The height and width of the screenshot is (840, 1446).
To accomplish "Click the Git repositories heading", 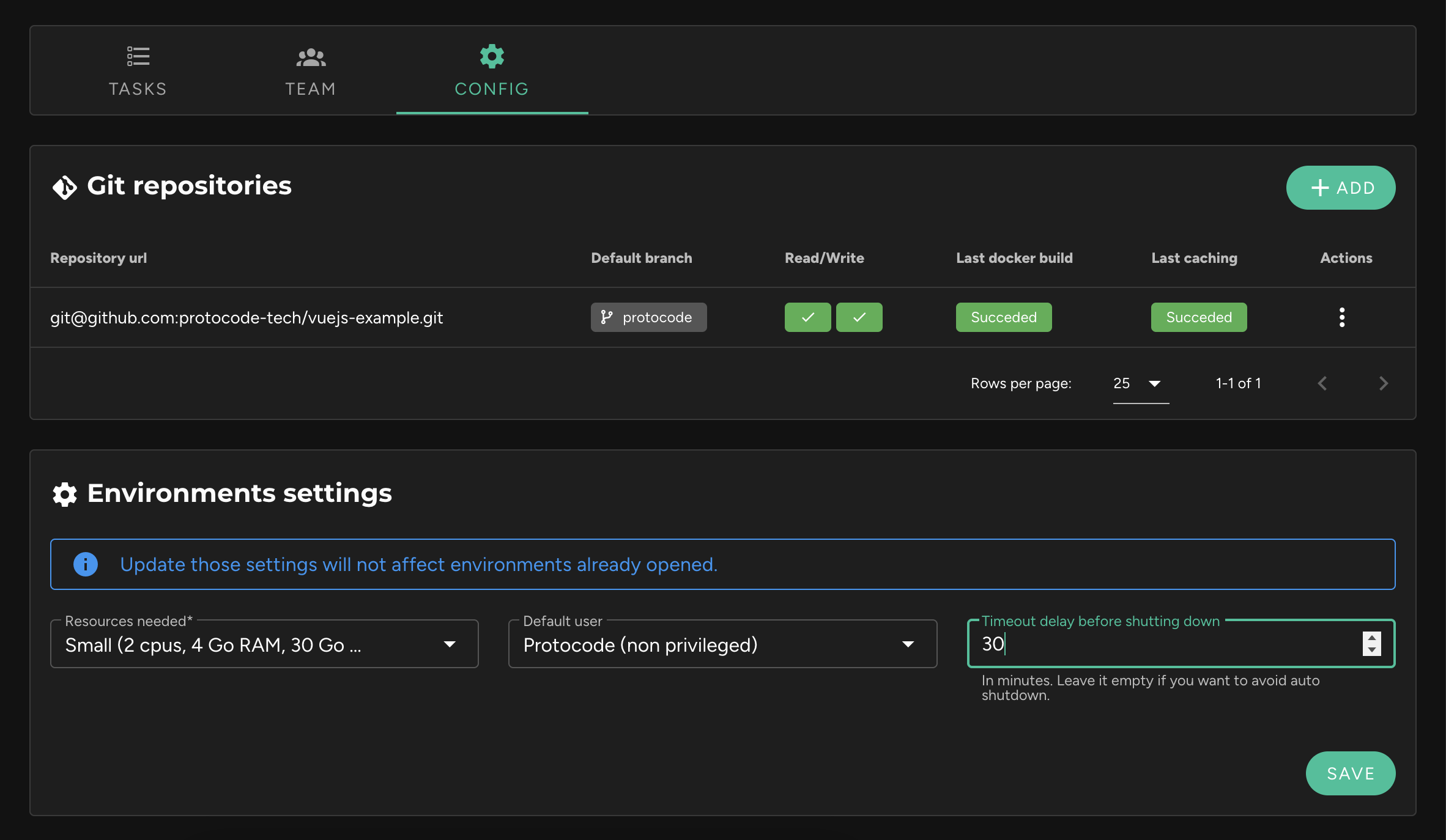I will 190,185.
